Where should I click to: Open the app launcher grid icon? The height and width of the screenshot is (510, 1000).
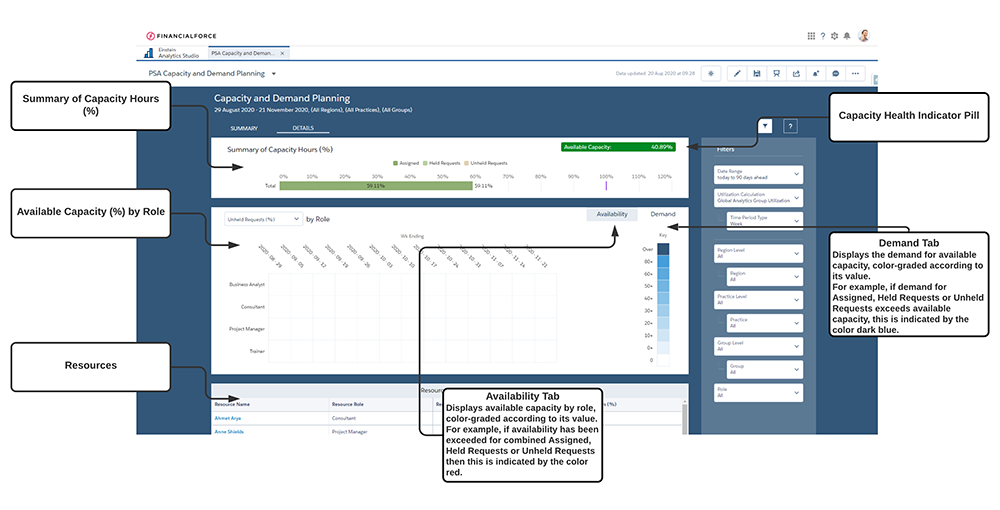point(811,36)
